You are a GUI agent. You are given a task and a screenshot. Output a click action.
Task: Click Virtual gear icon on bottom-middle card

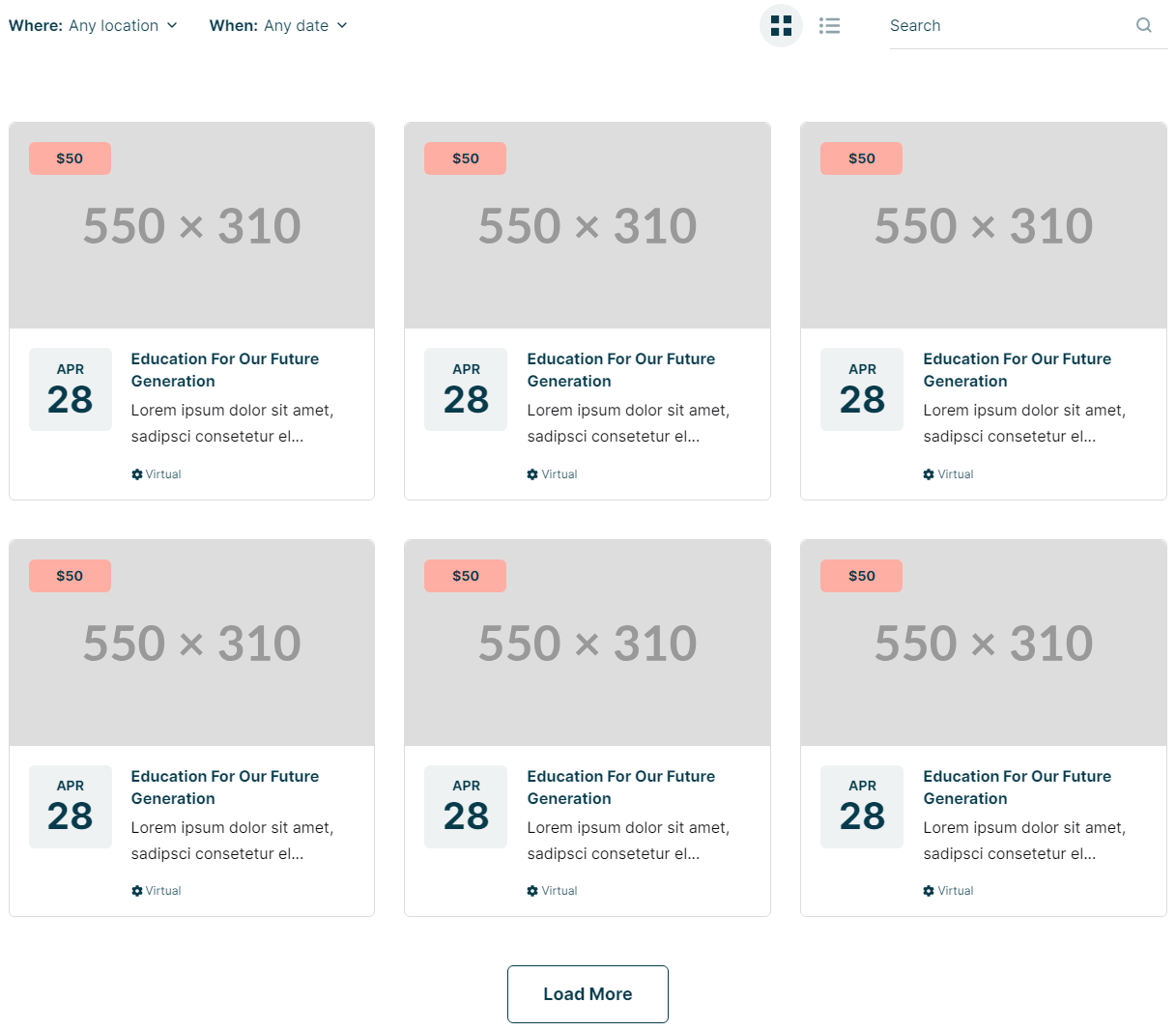pyautogui.click(x=532, y=891)
